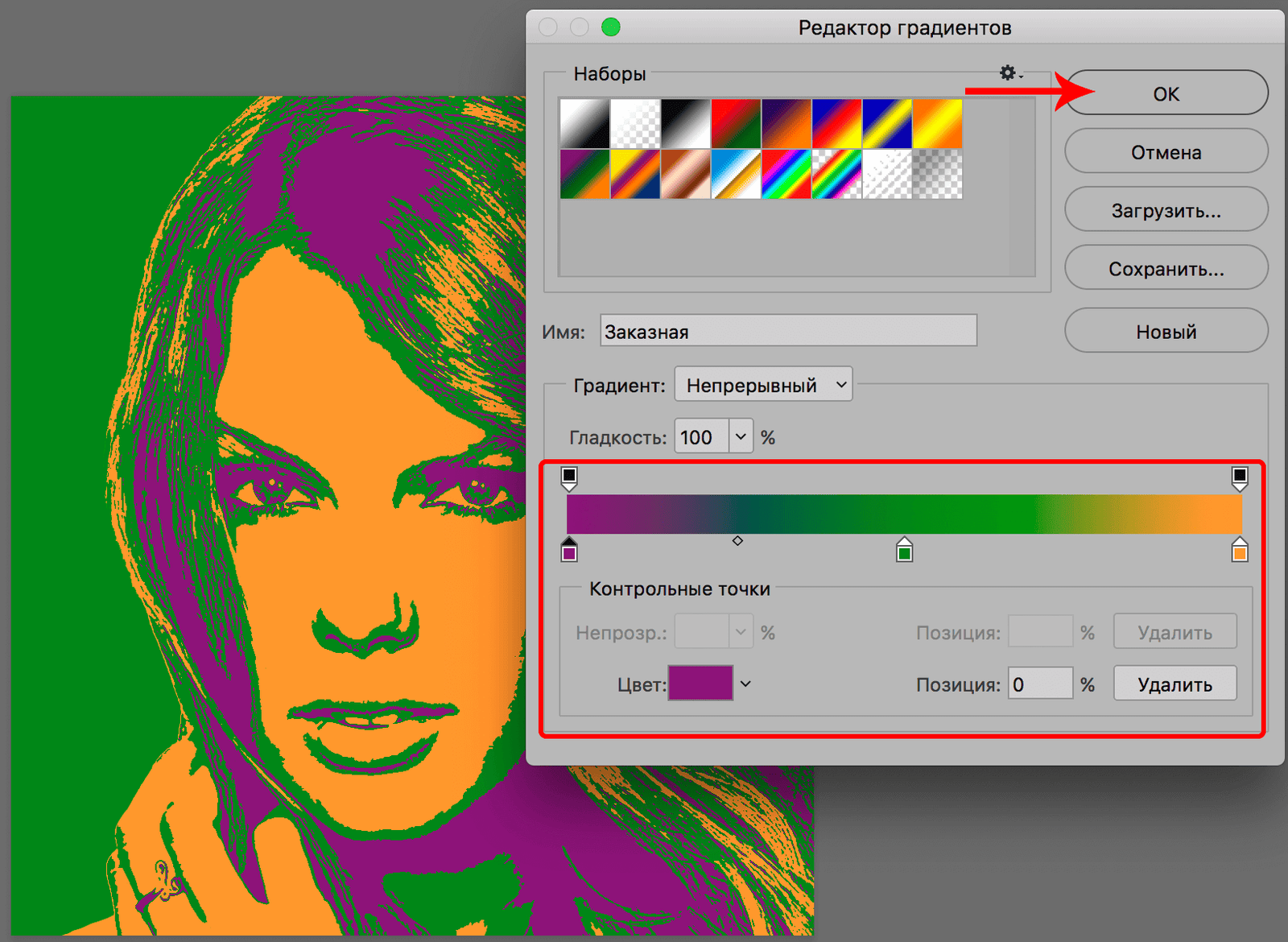Select the transparent stripes preset

[x=888, y=175]
